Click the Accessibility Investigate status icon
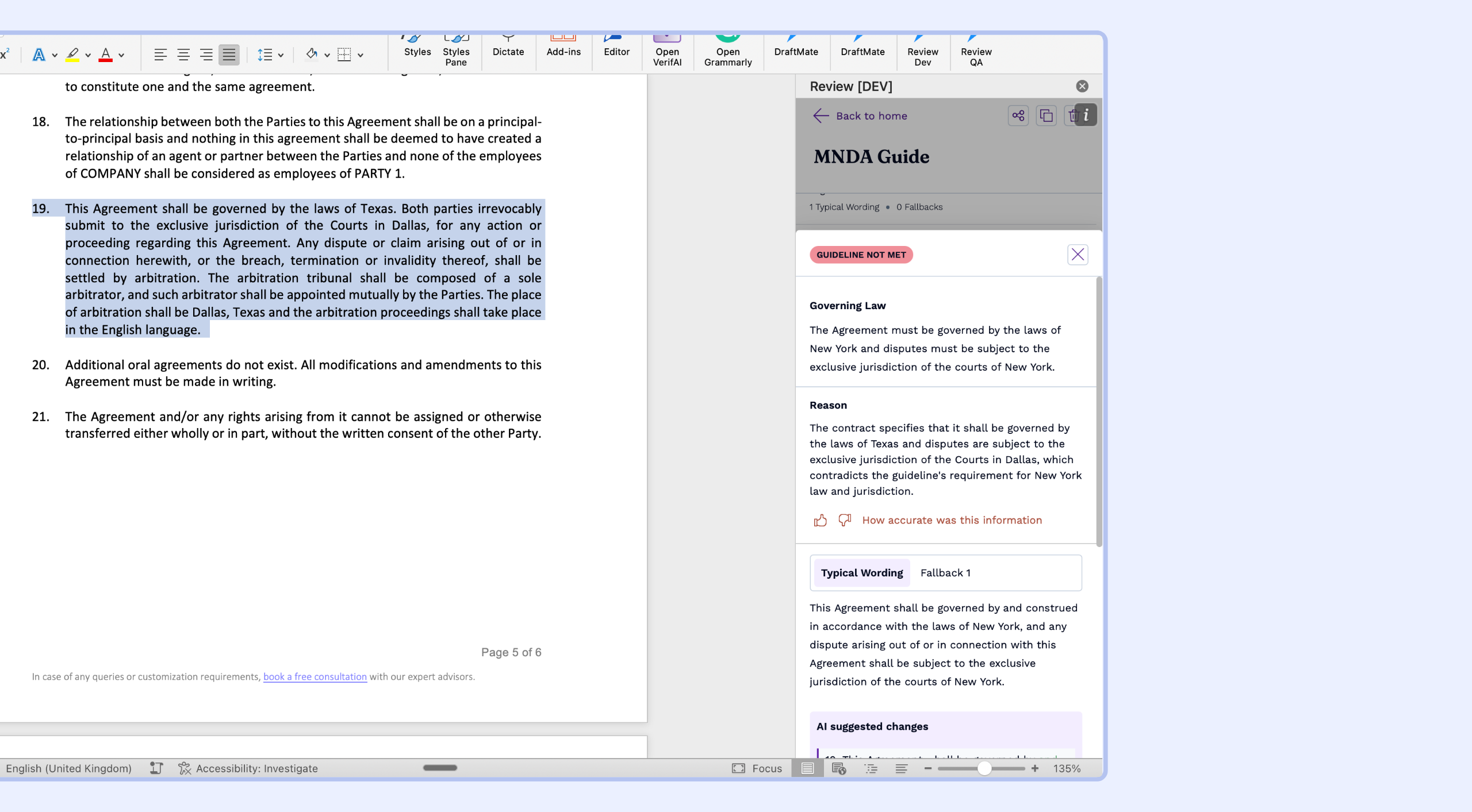This screenshot has height=812, width=1472. pyautogui.click(x=184, y=768)
